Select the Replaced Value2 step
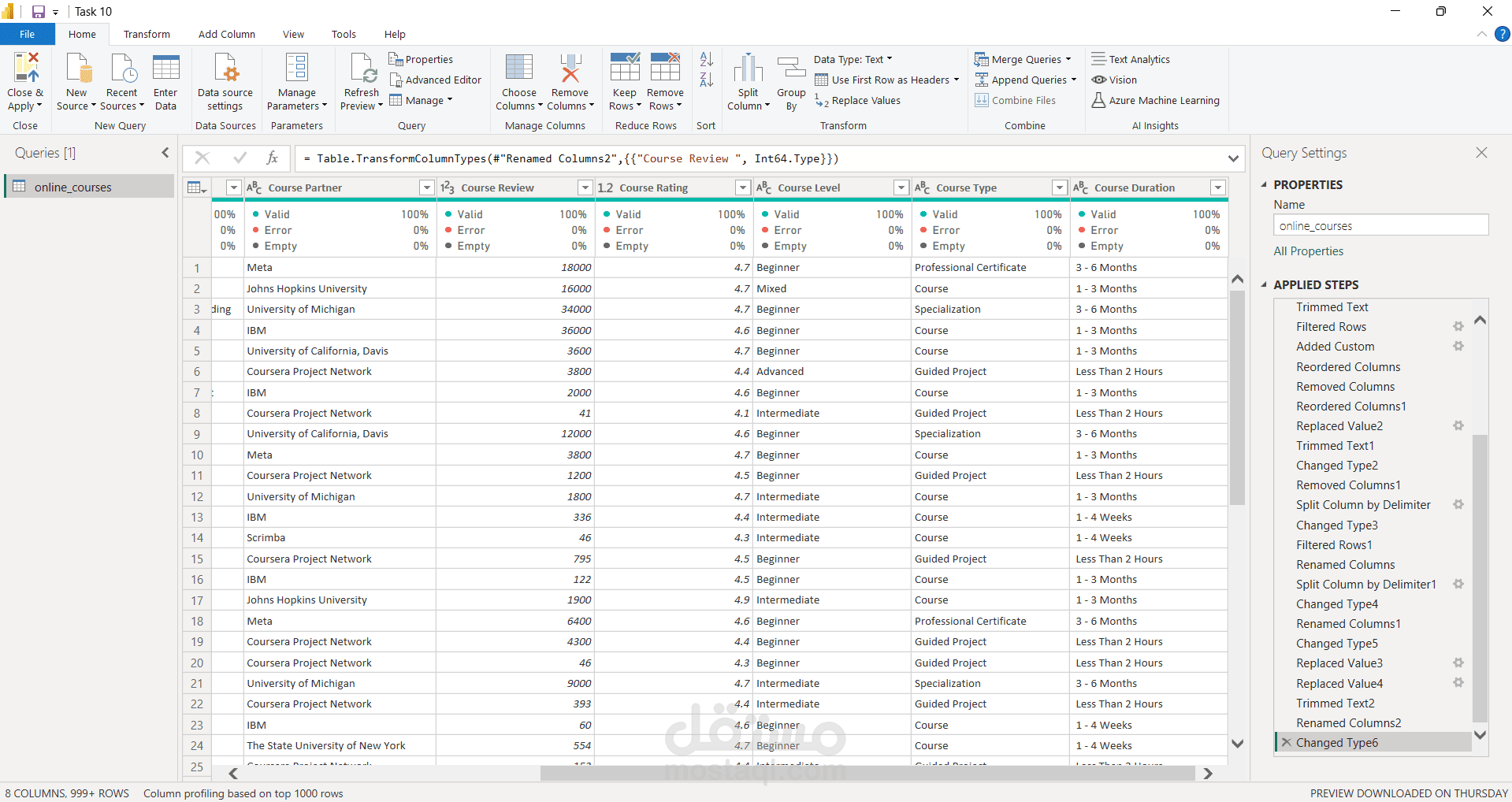 point(1339,426)
